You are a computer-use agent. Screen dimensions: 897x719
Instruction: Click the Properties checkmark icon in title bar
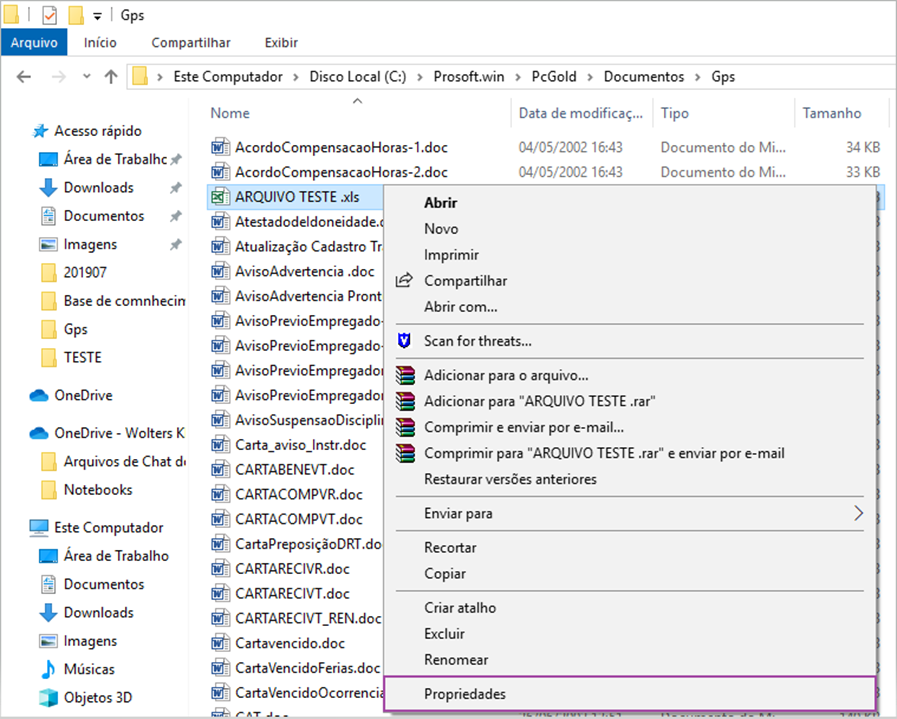coord(50,15)
